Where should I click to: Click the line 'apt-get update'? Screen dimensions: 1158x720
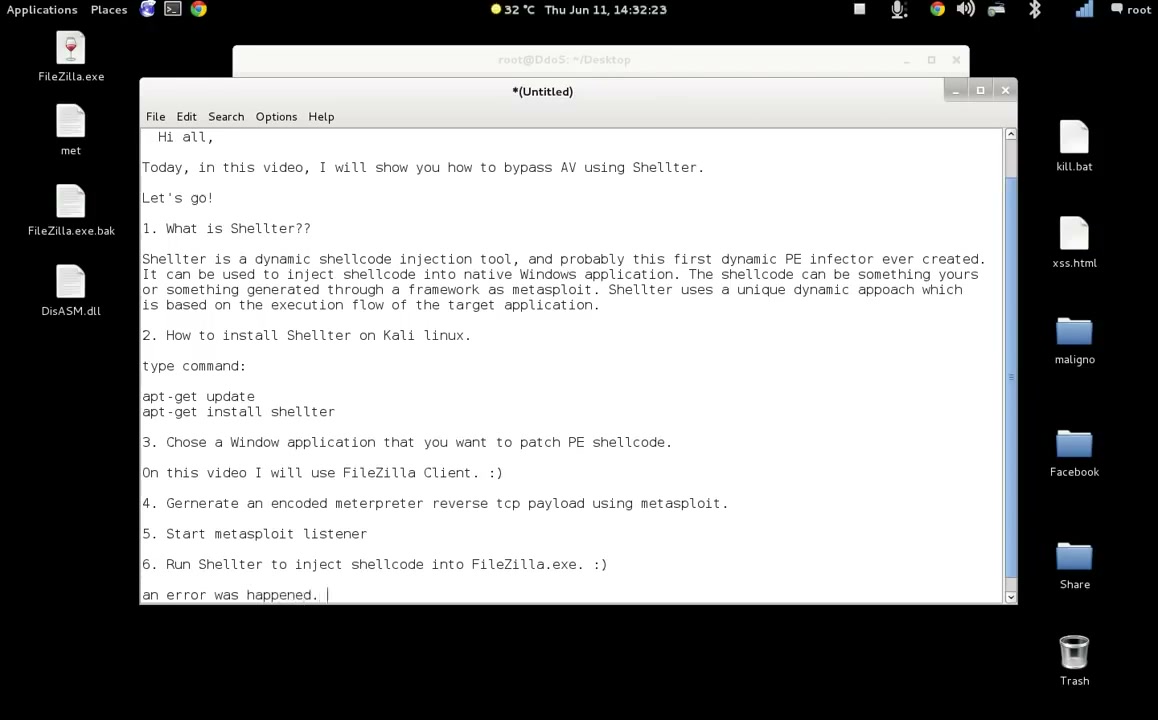tap(198, 397)
